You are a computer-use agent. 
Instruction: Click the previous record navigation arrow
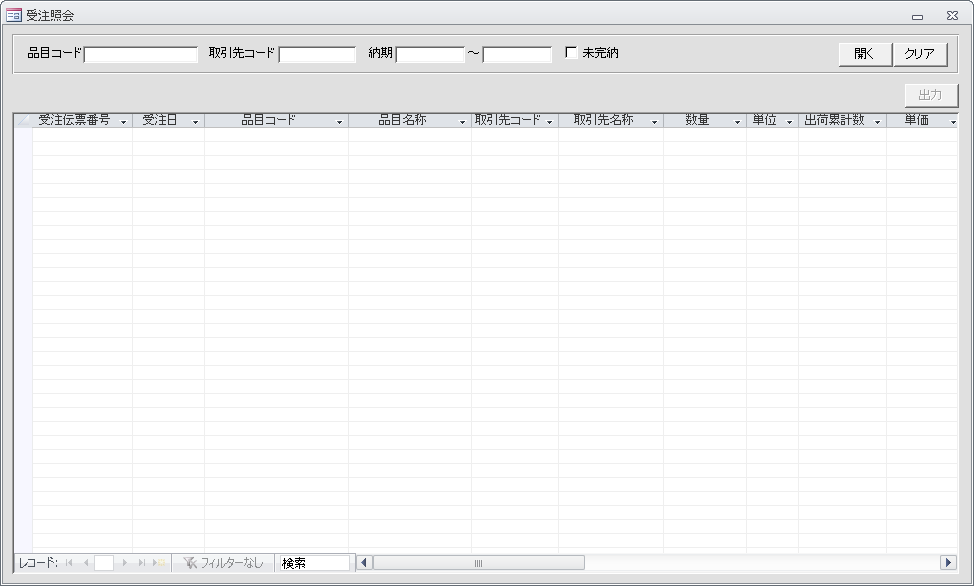click(x=86, y=563)
